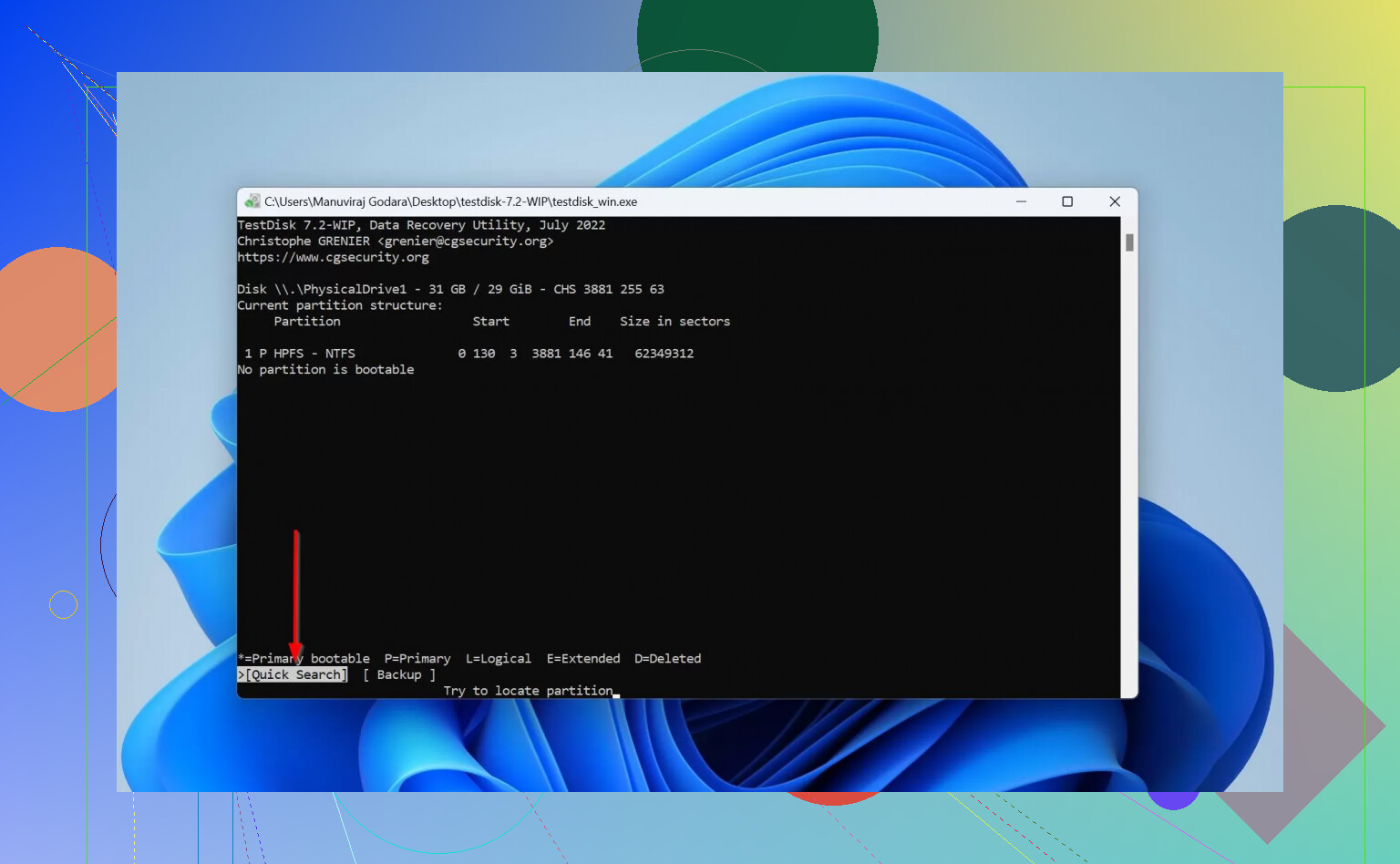Click the cgsecurity.org link text
Image resolution: width=1400 pixels, height=864 pixels.
tap(333, 257)
